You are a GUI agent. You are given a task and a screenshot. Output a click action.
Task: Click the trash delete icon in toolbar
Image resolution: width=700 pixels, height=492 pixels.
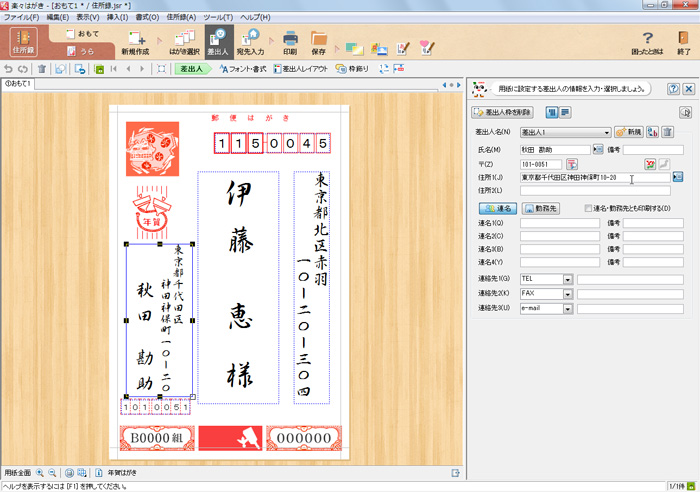42,69
